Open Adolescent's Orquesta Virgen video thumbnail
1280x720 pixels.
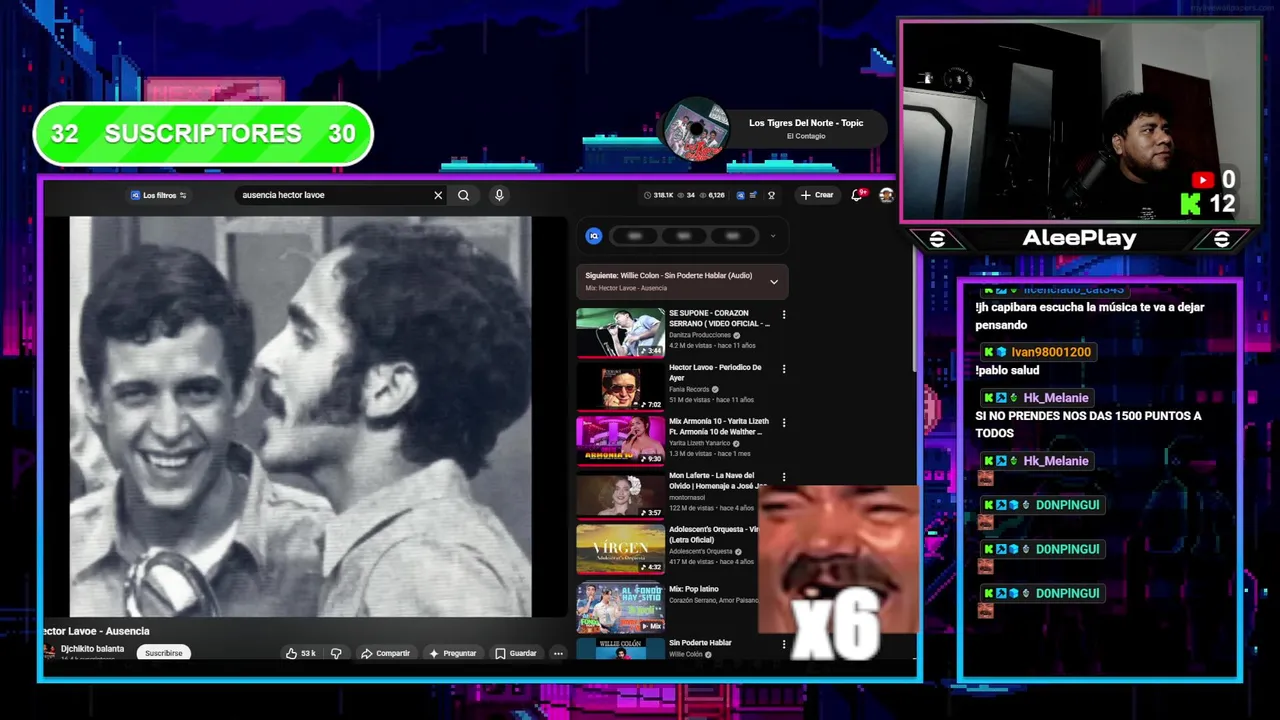coord(620,549)
